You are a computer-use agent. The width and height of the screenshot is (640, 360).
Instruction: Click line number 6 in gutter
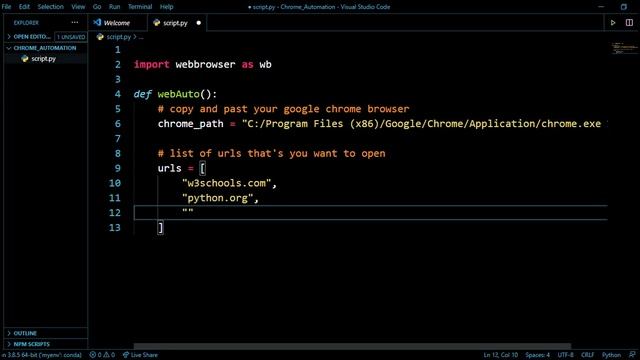tap(118, 124)
